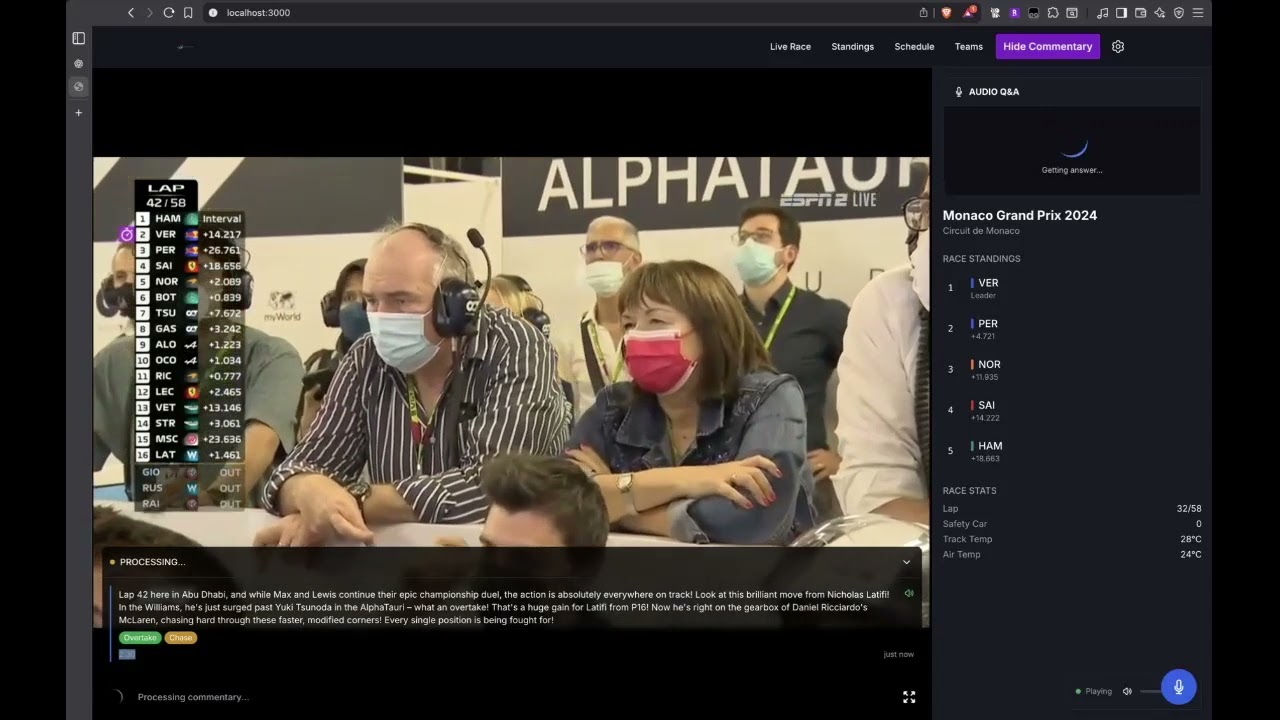Open the settings gear icon
The width and height of the screenshot is (1280, 720).
coord(1118,47)
